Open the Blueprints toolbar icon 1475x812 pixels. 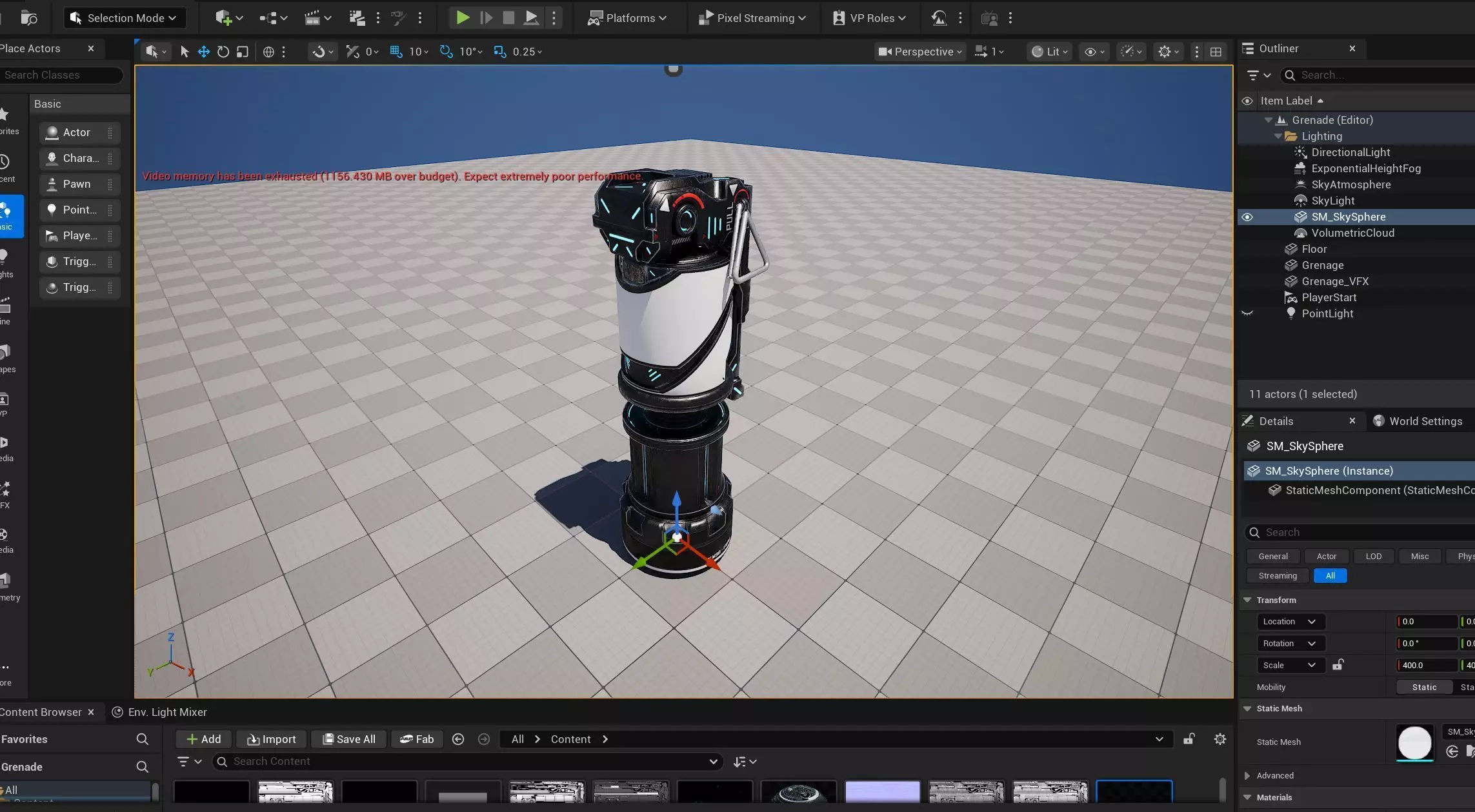click(x=273, y=18)
